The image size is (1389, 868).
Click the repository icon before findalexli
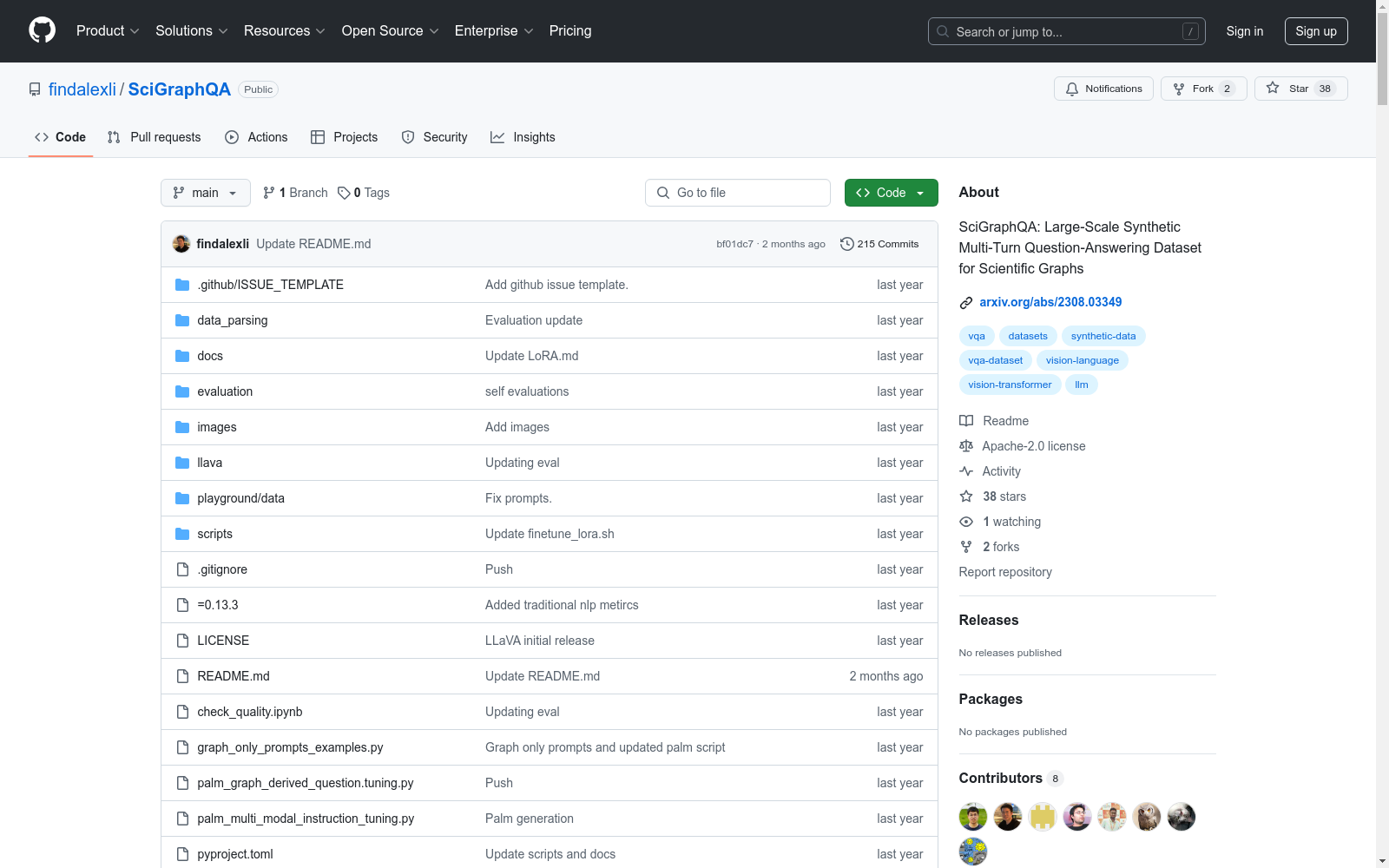pos(35,89)
